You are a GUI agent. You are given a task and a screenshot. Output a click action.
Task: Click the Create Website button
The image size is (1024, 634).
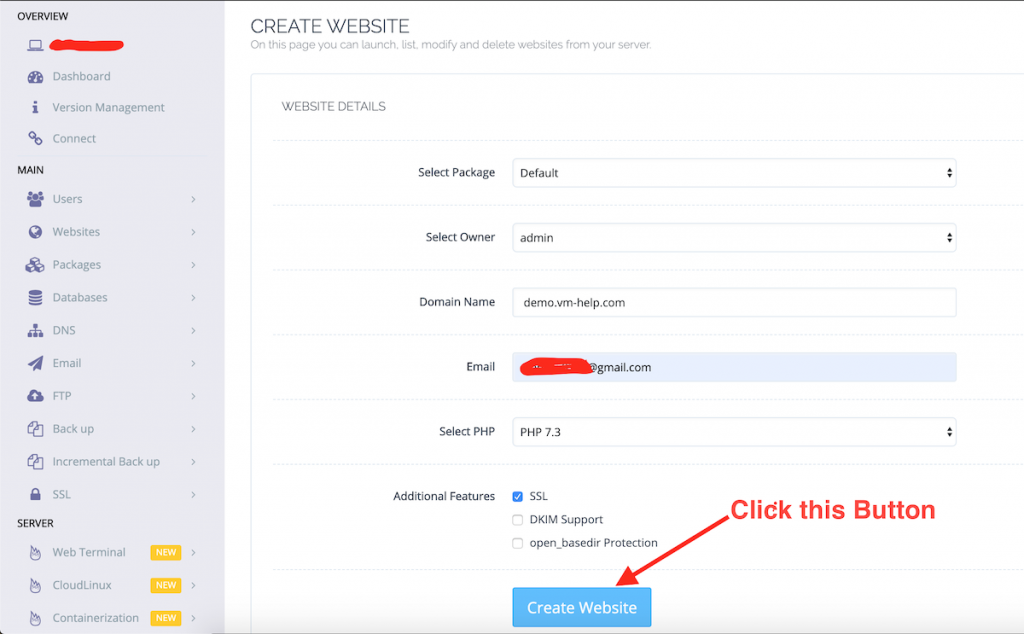point(581,607)
